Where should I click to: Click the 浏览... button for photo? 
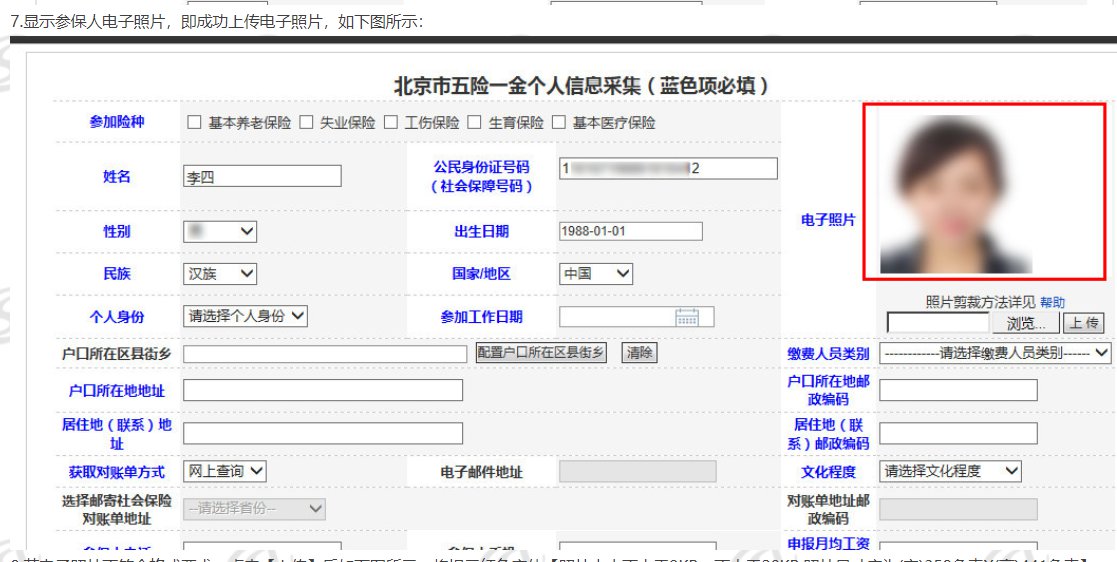pyautogui.click(x=1025, y=323)
